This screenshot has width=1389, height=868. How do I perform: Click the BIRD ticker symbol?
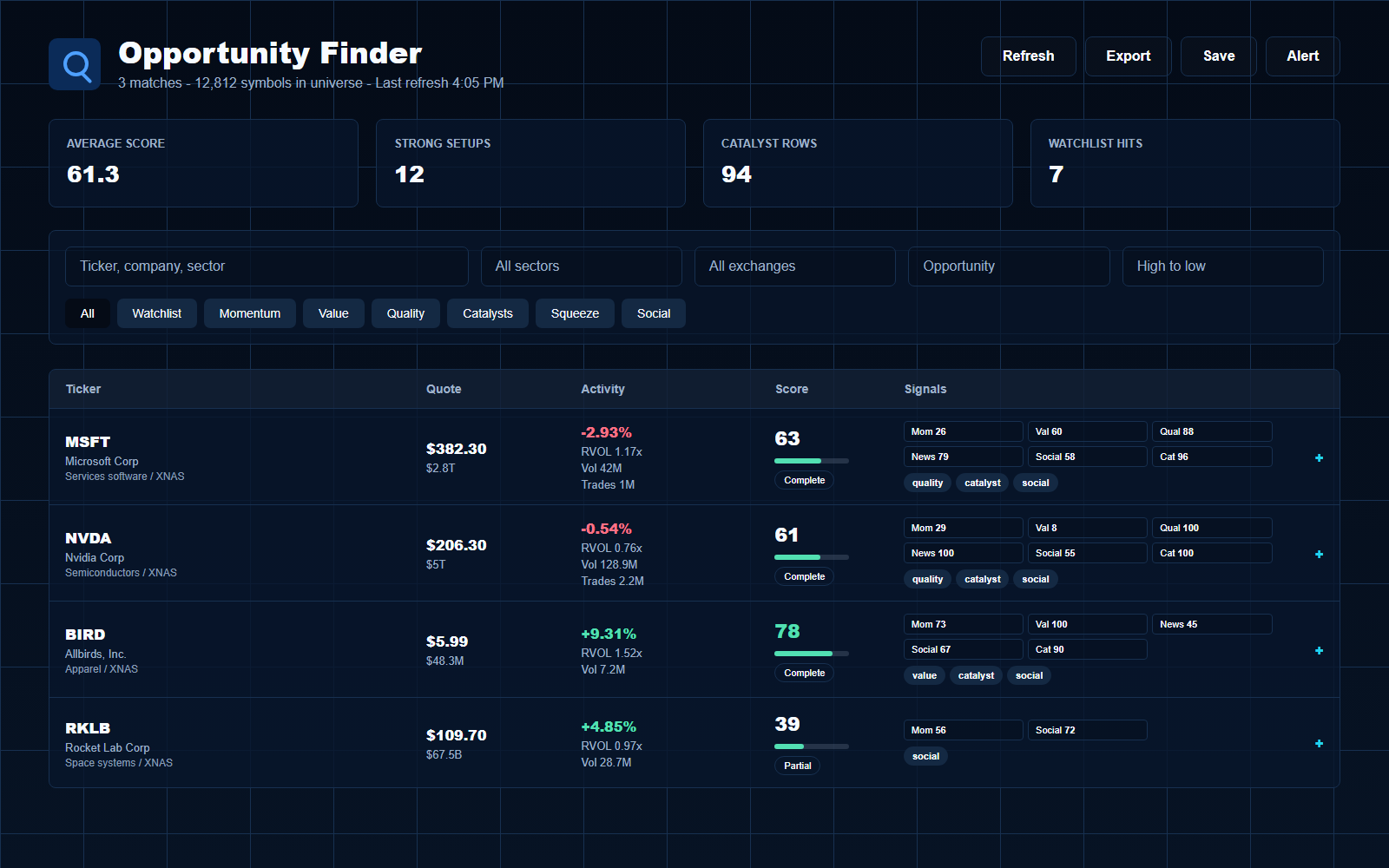click(85, 635)
